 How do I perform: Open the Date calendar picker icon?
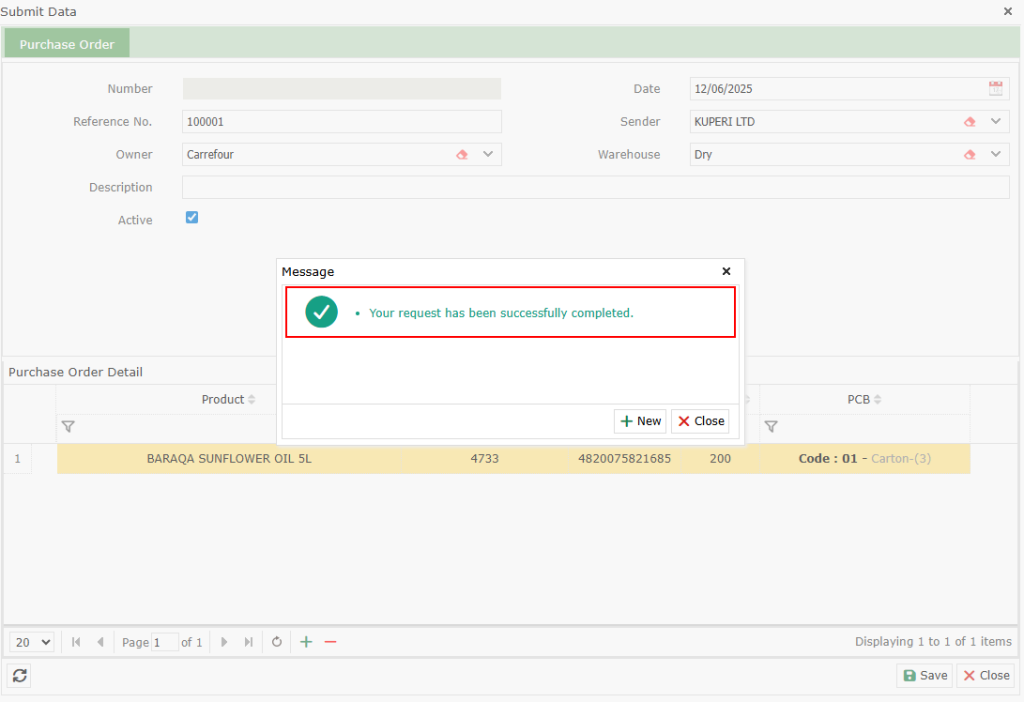pyautogui.click(x=995, y=89)
